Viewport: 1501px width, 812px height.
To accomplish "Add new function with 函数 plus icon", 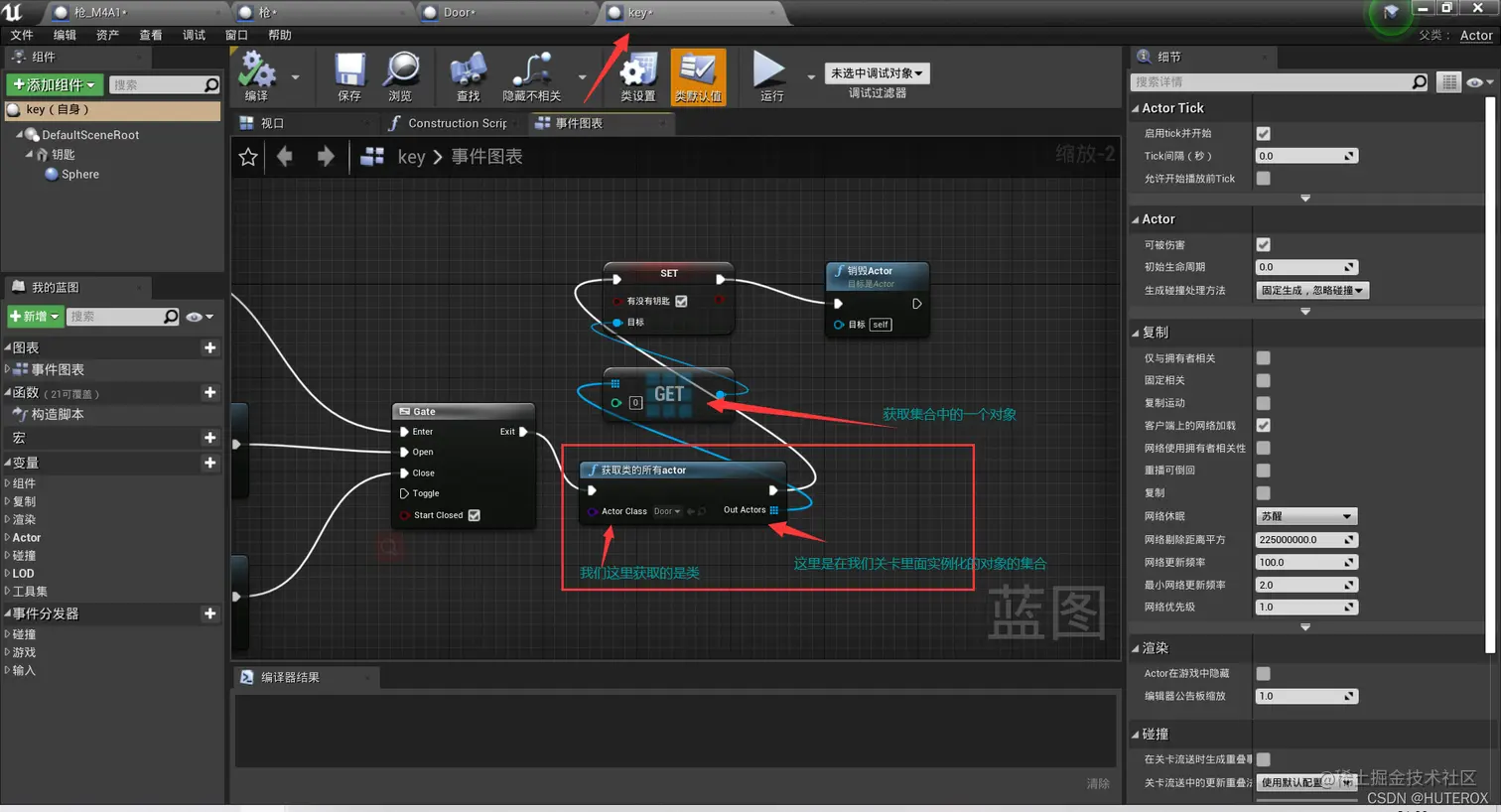I will point(209,392).
